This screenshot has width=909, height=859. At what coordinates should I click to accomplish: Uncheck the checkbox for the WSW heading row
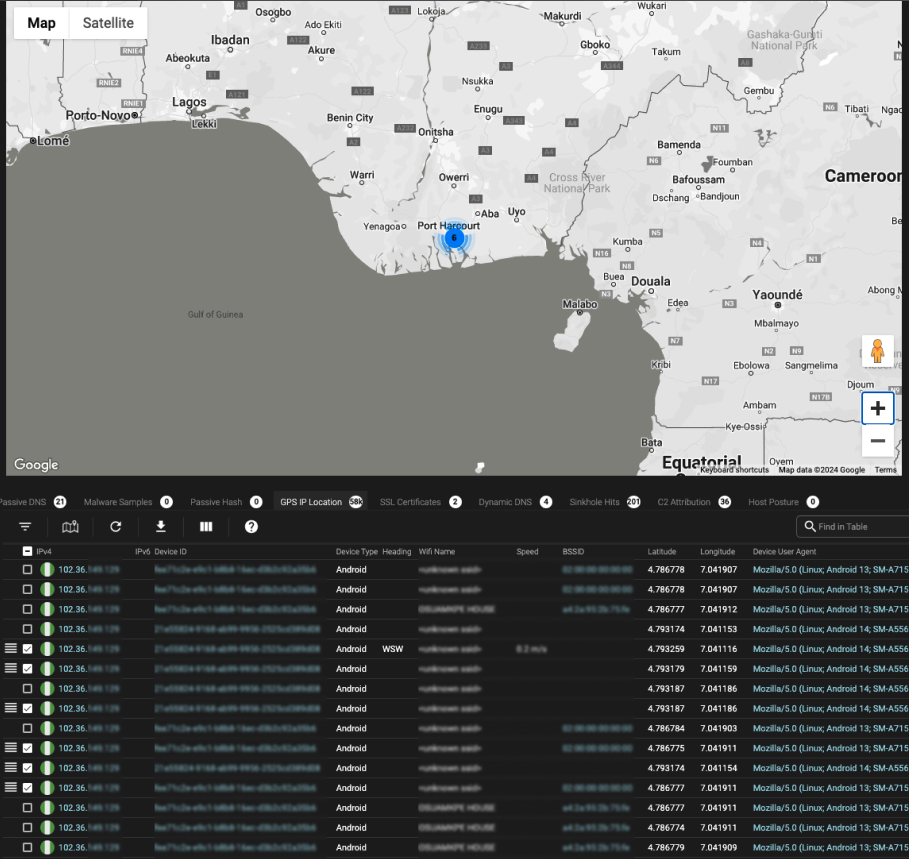27,649
